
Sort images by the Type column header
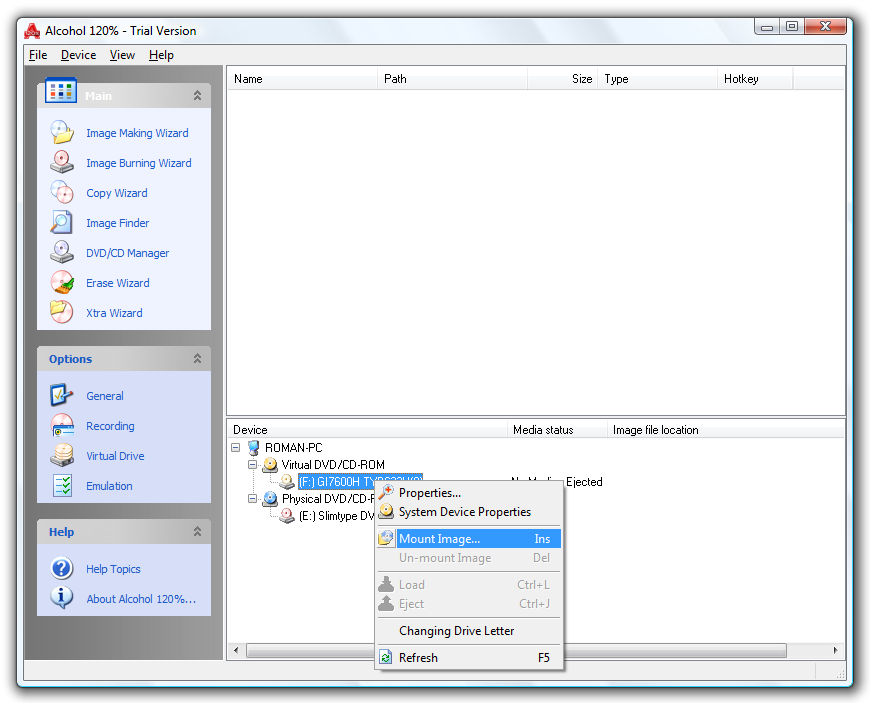[657, 79]
